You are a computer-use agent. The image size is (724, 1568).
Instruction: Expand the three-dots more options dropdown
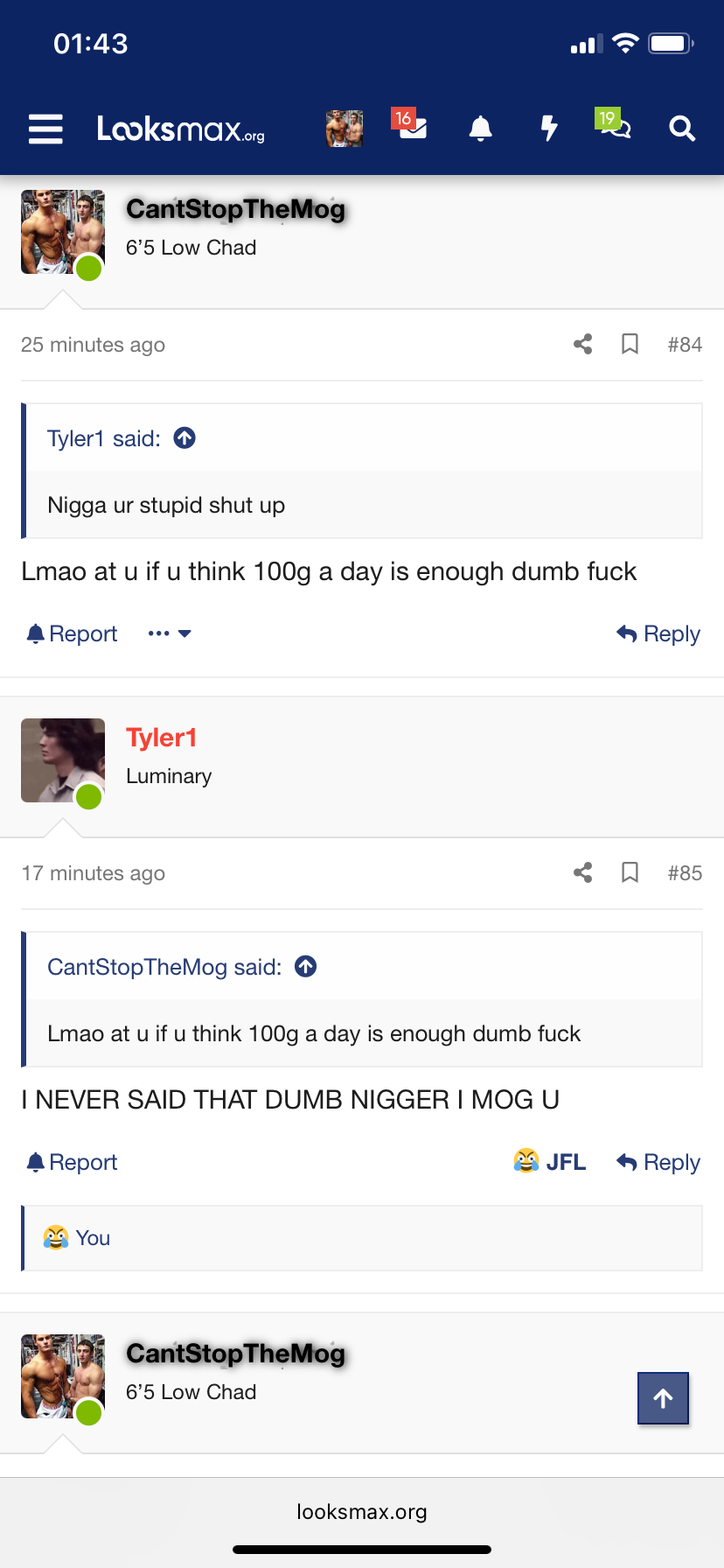click(170, 633)
